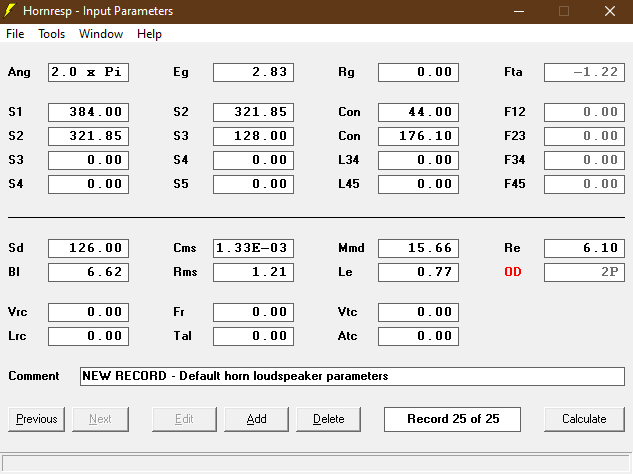Click the S5 input field
The width and height of the screenshot is (633, 474).
[254, 184]
